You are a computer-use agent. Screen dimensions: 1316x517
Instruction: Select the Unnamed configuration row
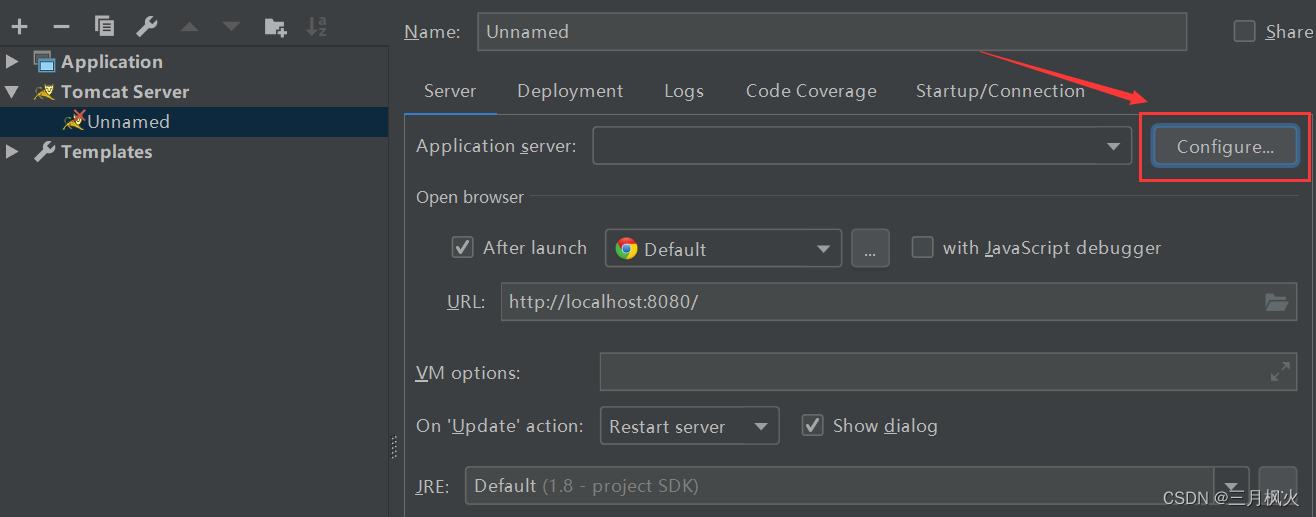(x=194, y=121)
